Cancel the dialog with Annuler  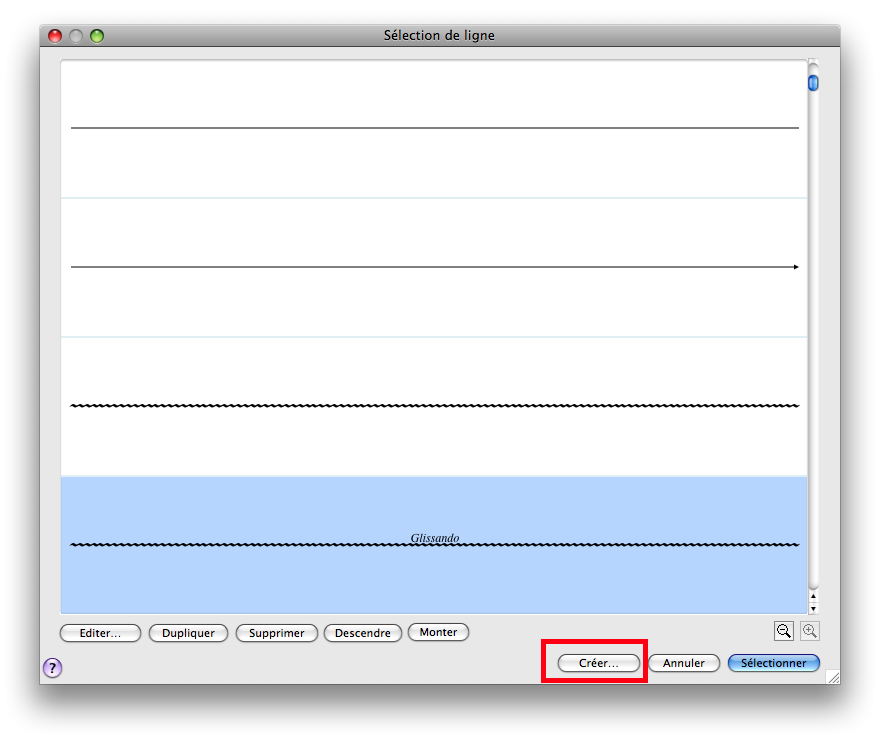click(684, 663)
